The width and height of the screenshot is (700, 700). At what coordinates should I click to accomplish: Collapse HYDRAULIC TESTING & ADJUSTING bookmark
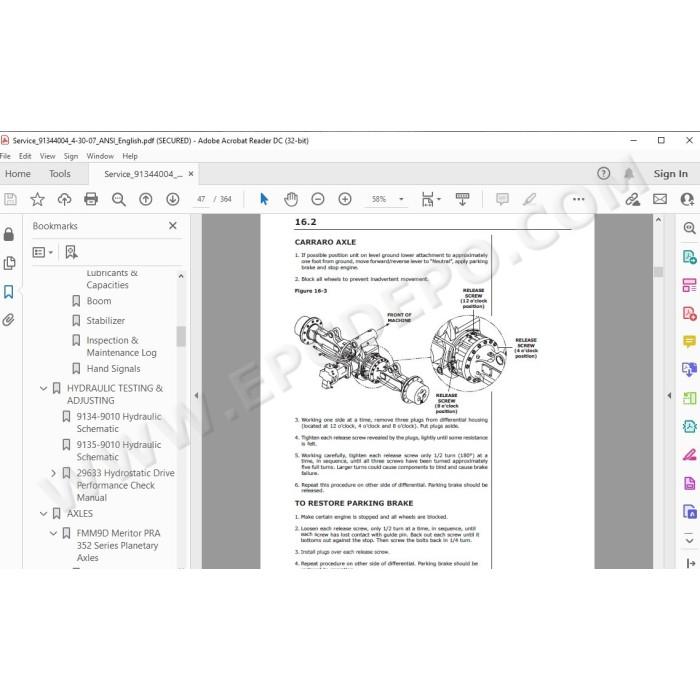tap(43, 388)
